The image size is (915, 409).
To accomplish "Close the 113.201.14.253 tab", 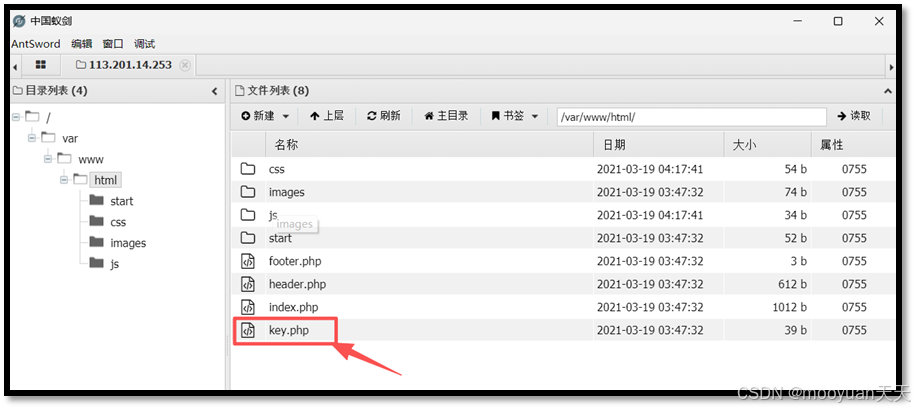I will (185, 65).
